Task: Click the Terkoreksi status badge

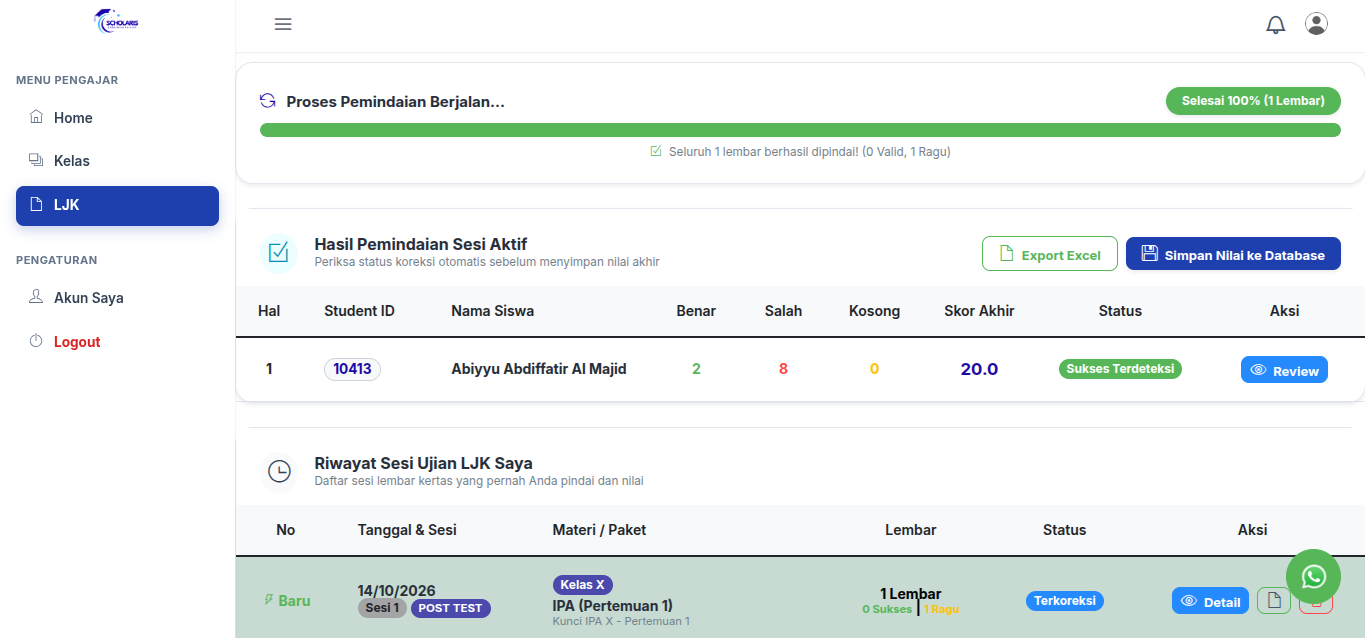Action: [1064, 601]
